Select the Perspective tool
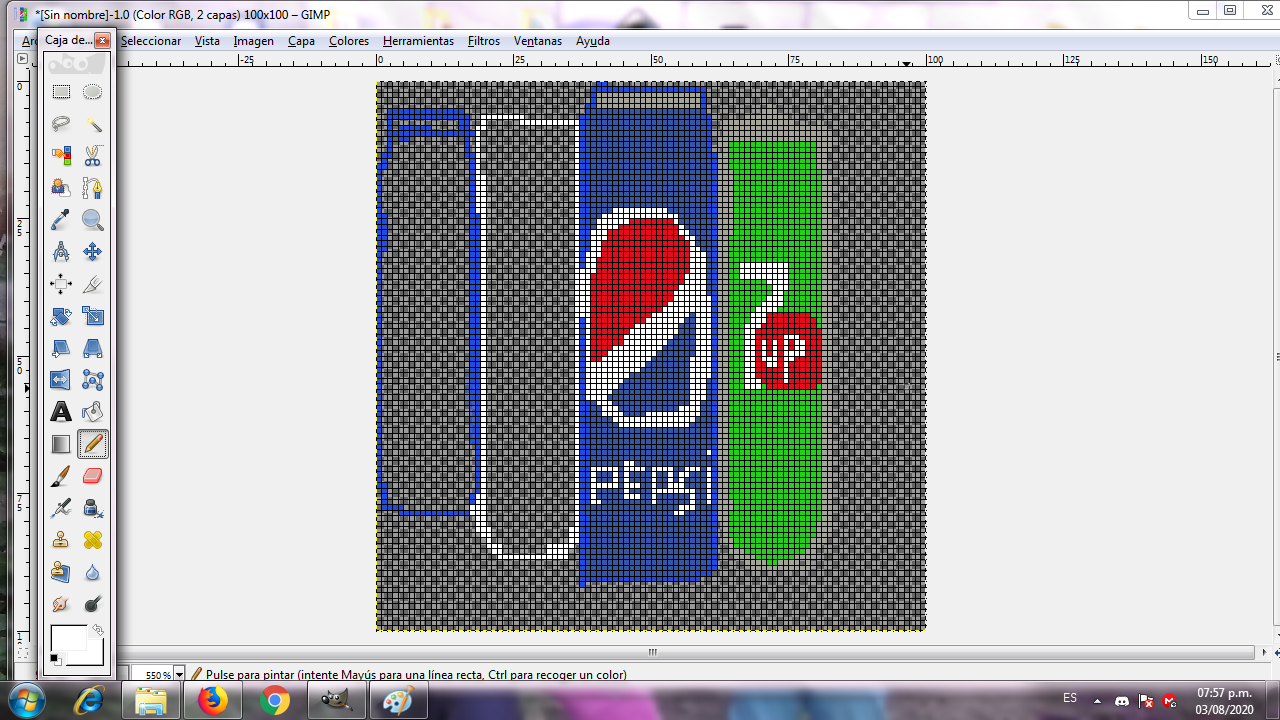The width and height of the screenshot is (1280, 720). pyautogui.click(x=93, y=348)
